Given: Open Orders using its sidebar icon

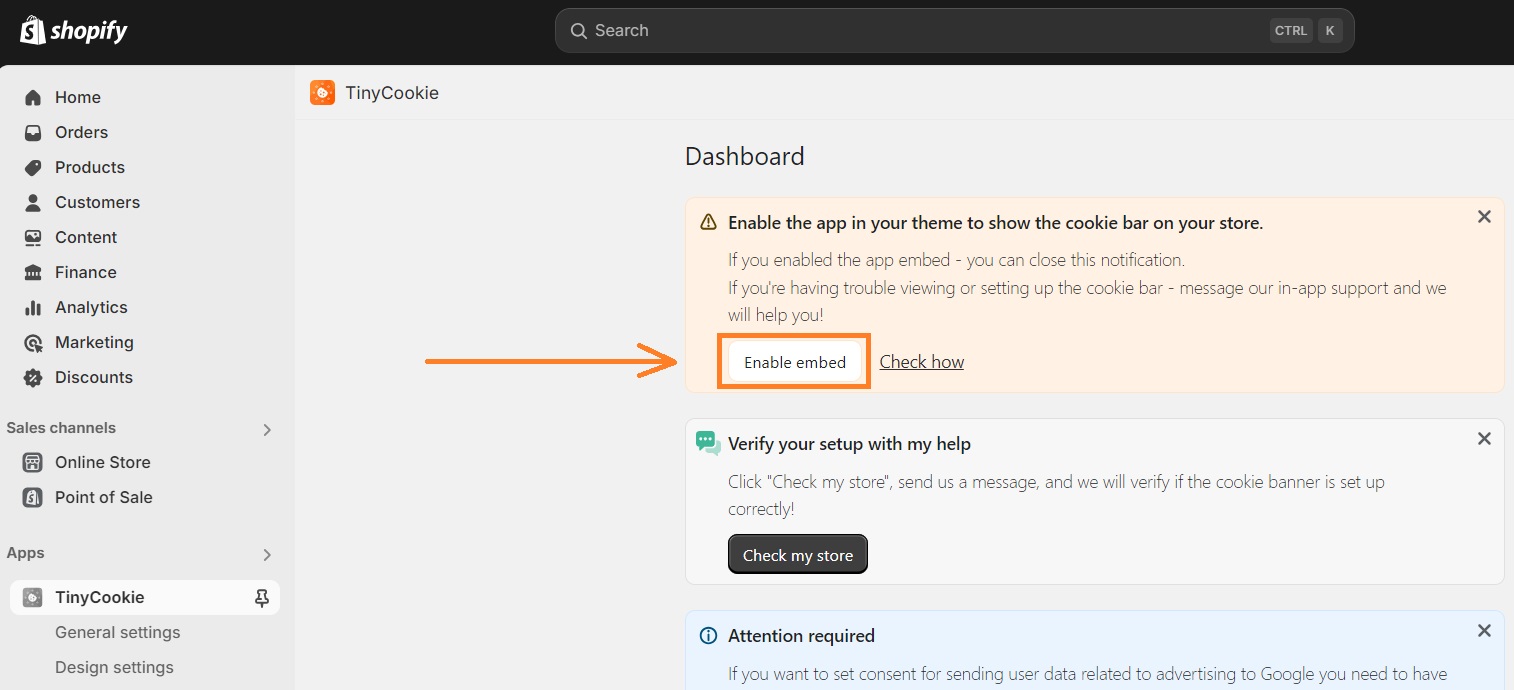Looking at the screenshot, I should pos(33,132).
